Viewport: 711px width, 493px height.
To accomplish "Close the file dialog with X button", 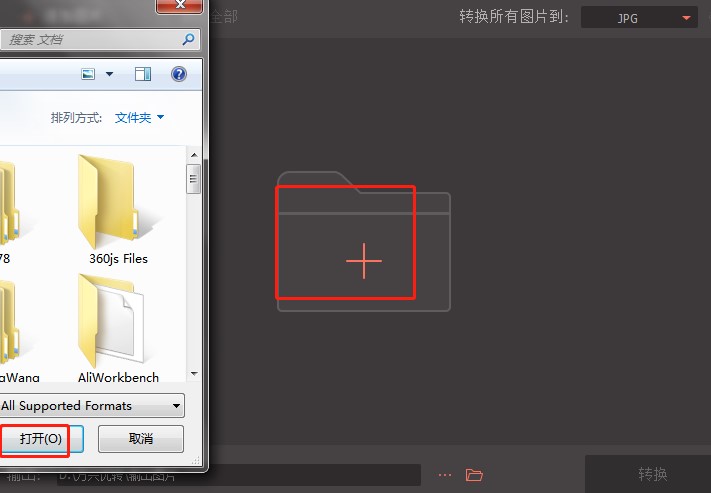I will [179, 5].
